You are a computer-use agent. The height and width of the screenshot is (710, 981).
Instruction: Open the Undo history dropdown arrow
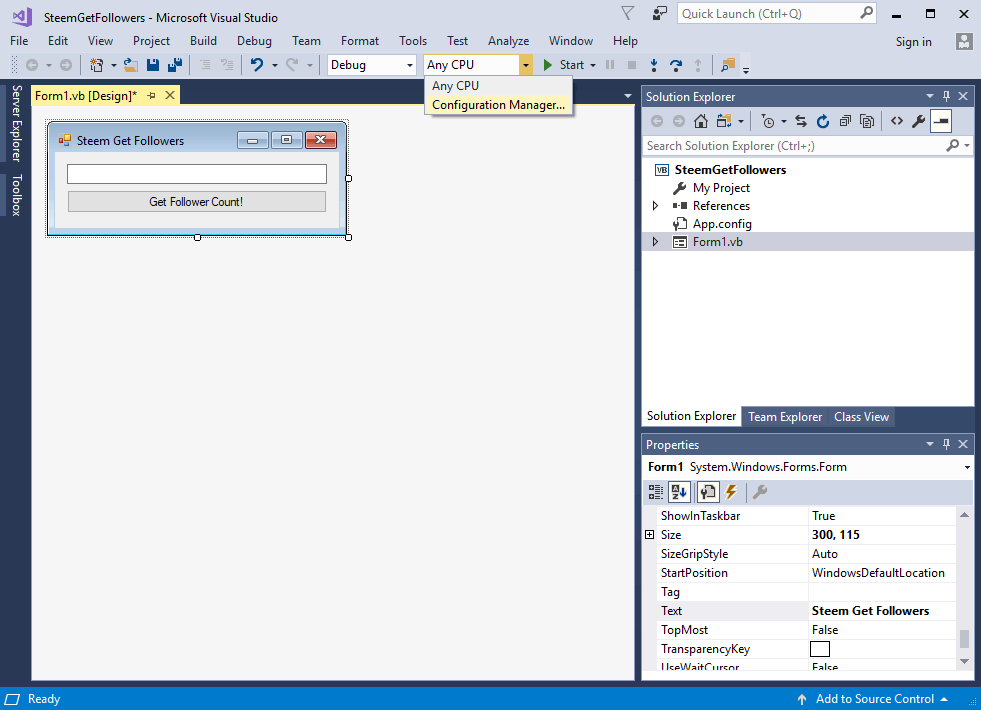pyautogui.click(x=274, y=65)
